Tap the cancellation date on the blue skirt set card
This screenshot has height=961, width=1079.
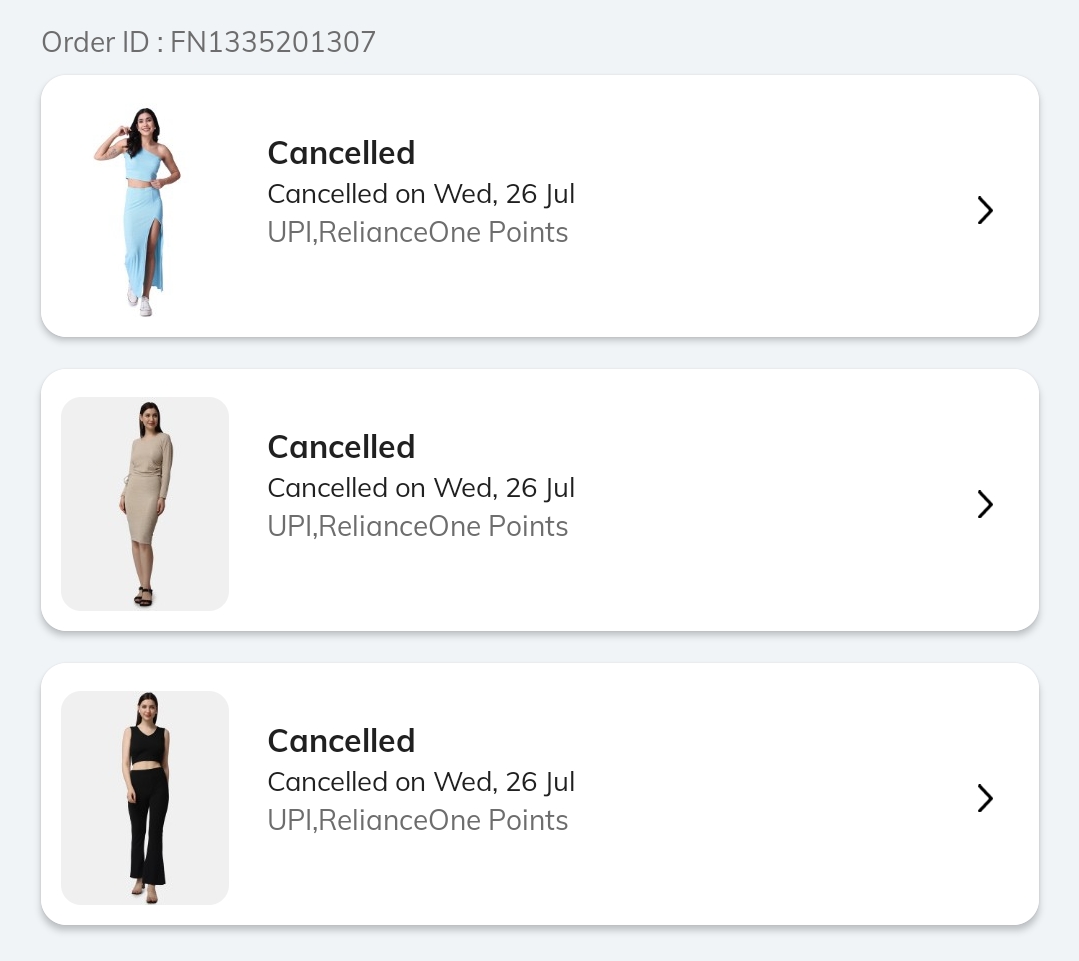pyautogui.click(x=421, y=193)
